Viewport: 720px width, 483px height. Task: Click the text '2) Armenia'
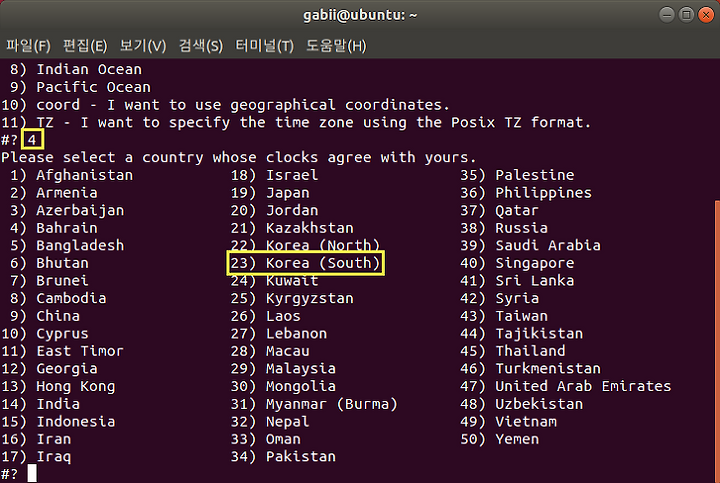click(53, 193)
